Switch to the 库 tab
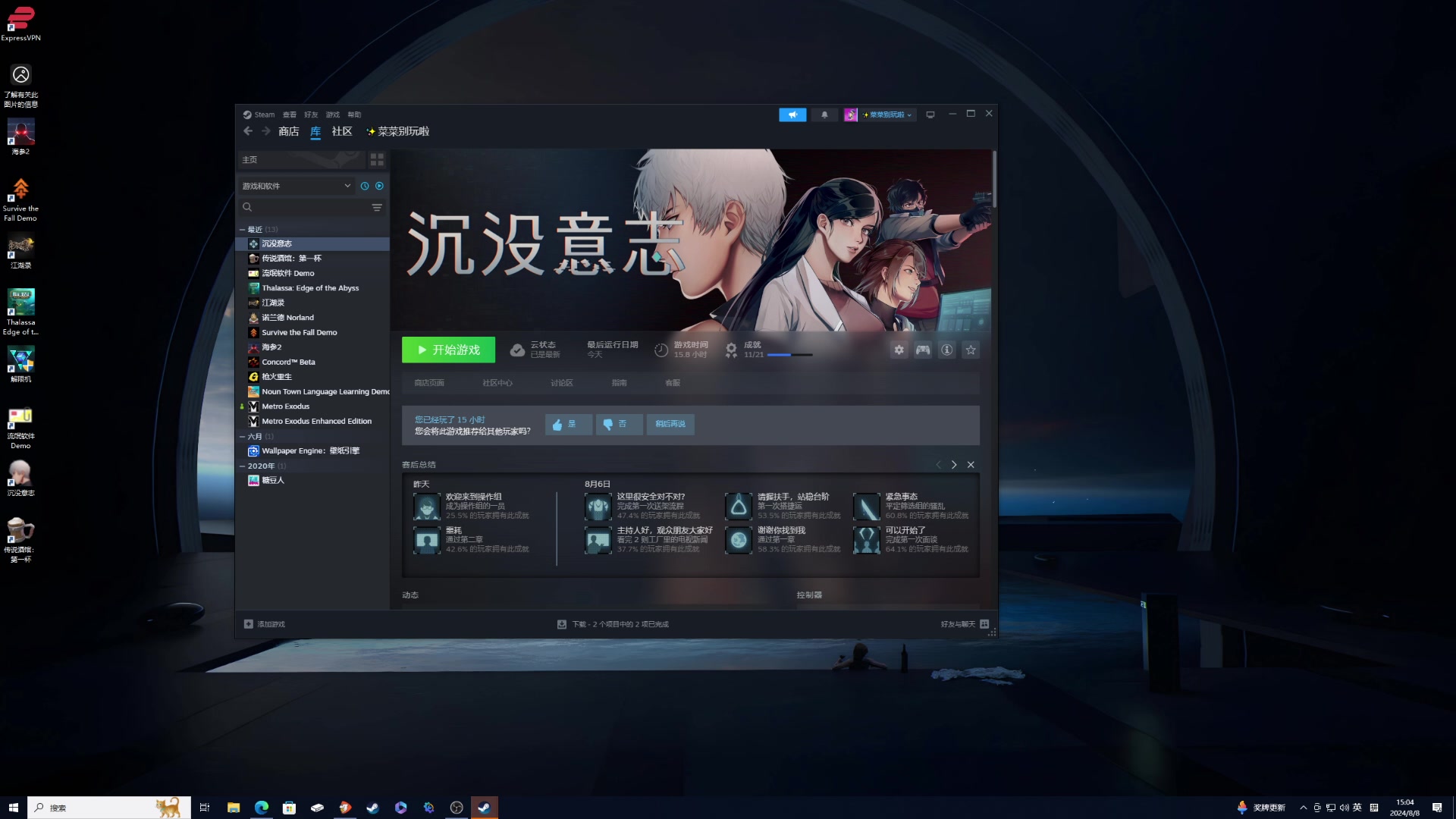Image resolution: width=1456 pixels, height=819 pixels. pyautogui.click(x=315, y=131)
